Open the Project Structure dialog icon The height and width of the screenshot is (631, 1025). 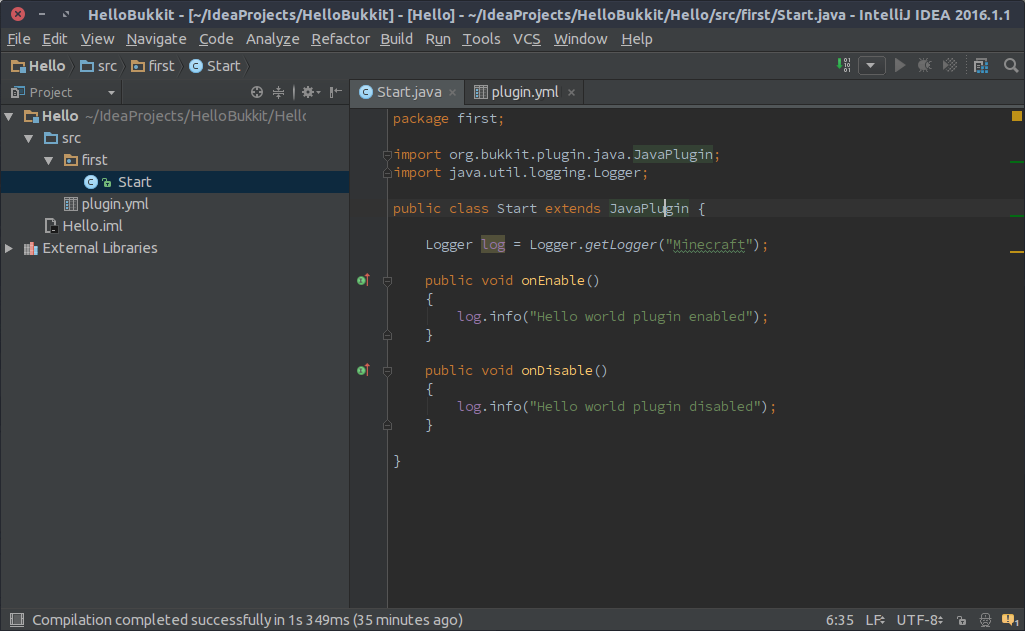pos(981,65)
